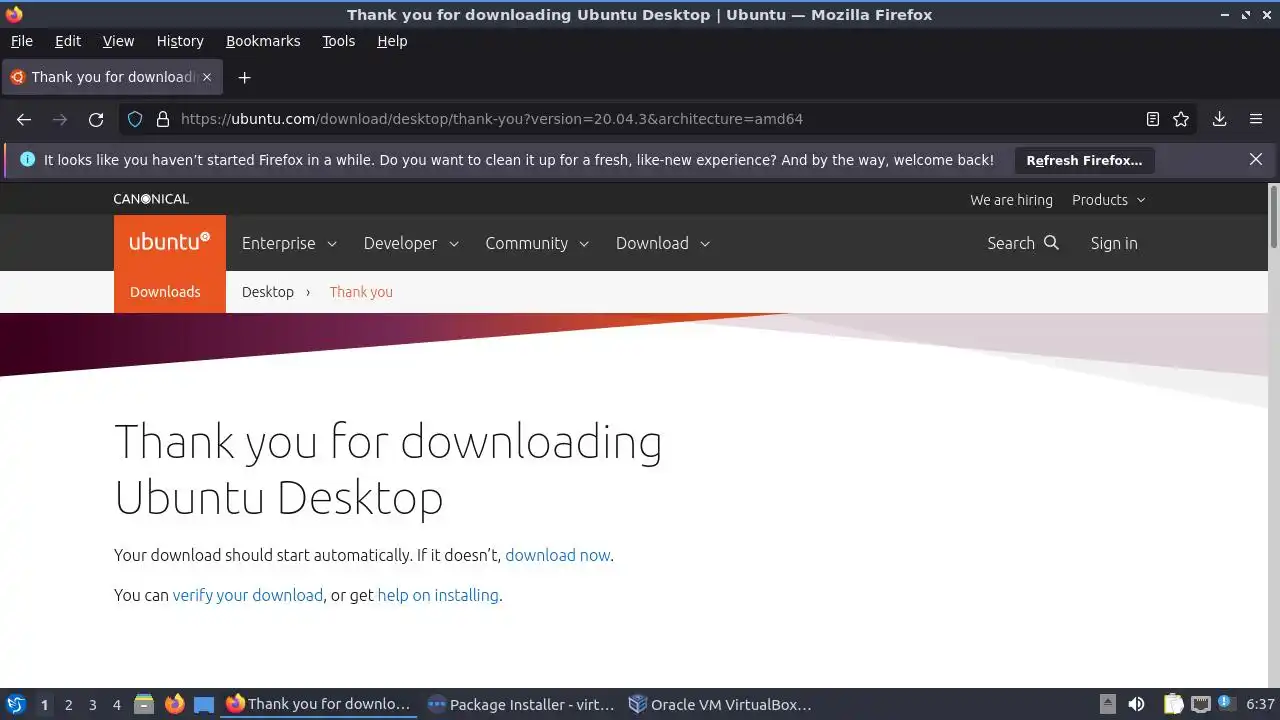
Task: Open the 'We are hiring' link
Action: pyautogui.click(x=1011, y=200)
